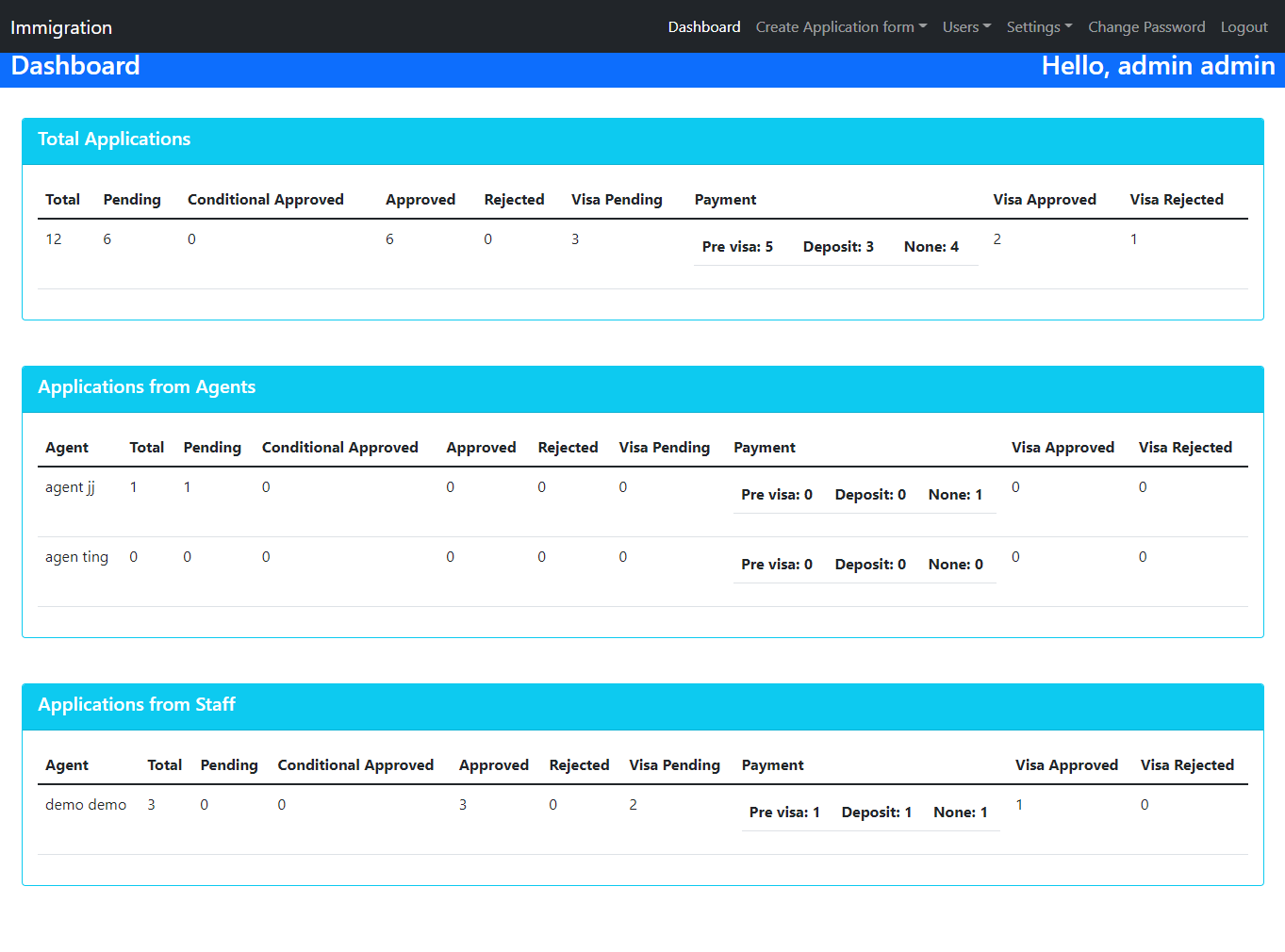Click the Hello, admin admin greeting
The image size is (1285, 952).
(x=1158, y=66)
